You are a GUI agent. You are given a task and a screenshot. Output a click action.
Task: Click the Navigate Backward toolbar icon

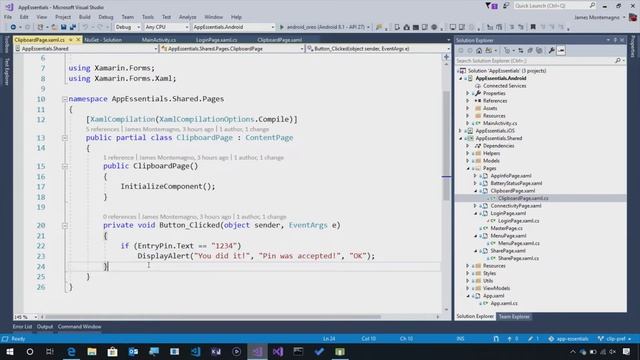tap(13, 27)
